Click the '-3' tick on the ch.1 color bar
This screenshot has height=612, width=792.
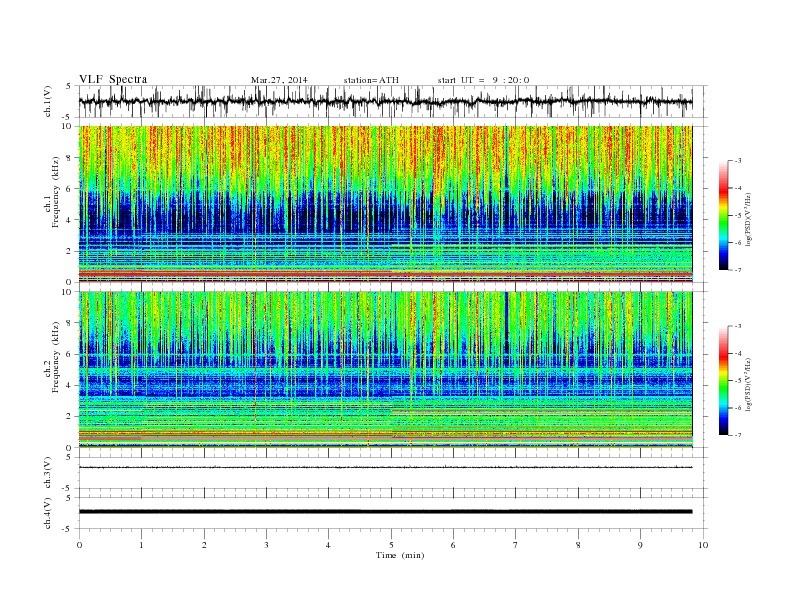click(738, 161)
